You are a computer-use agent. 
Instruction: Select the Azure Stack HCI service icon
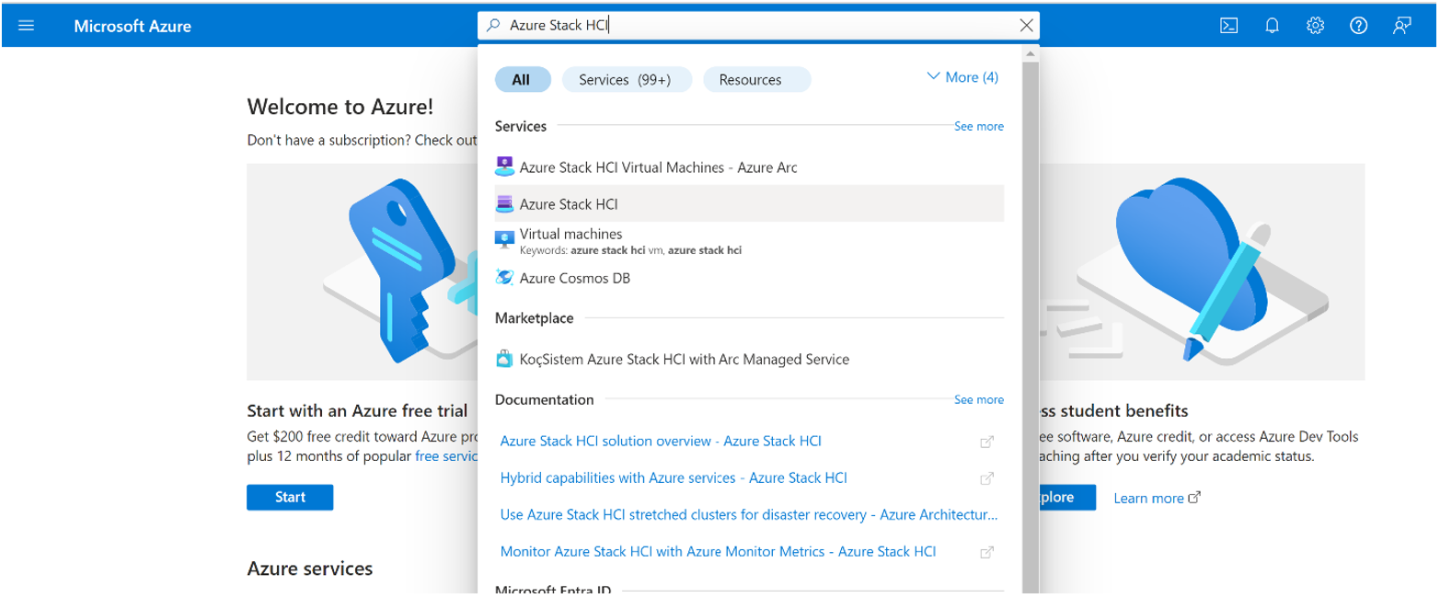[506, 203]
